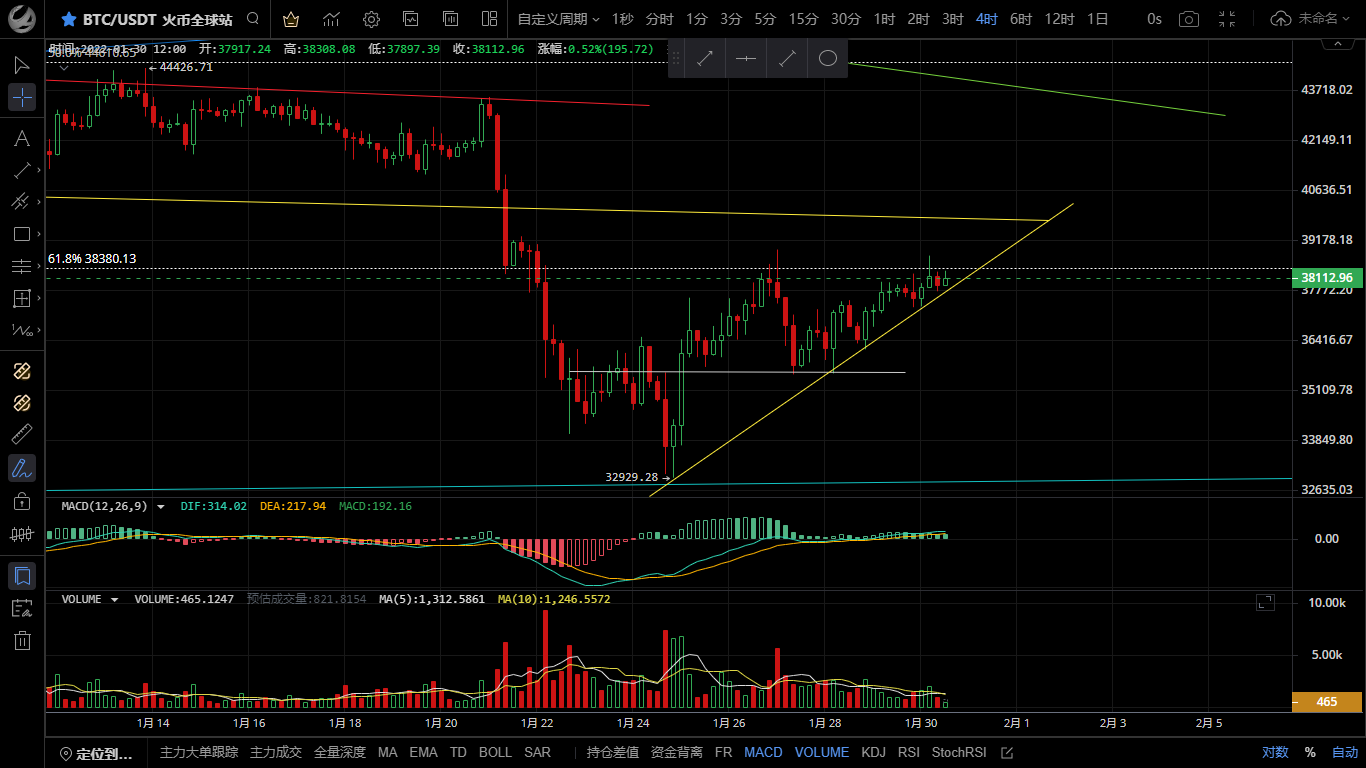Choose the horizontal line in floating toolbar

click(746, 59)
